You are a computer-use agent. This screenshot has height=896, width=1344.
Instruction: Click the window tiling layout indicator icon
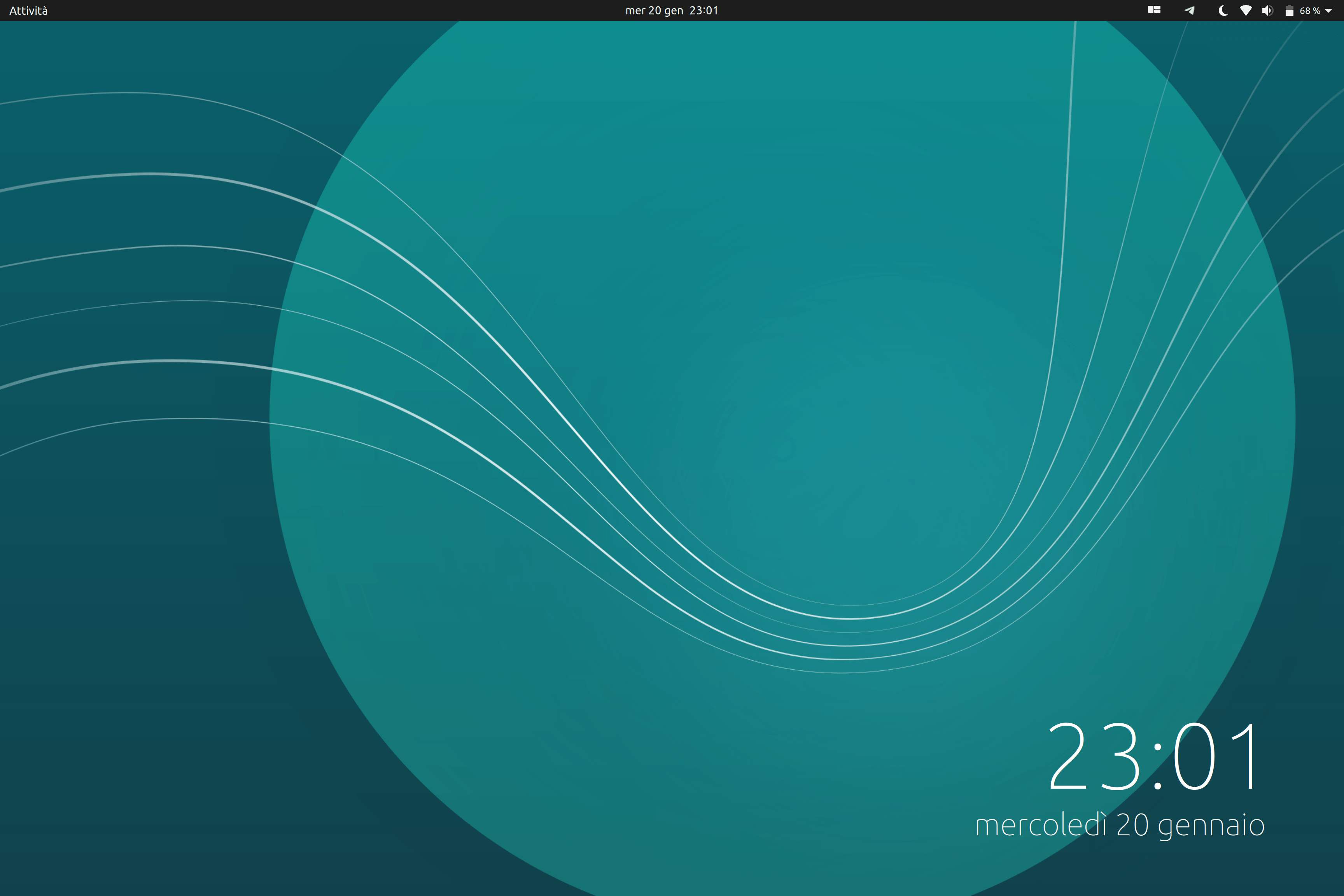click(1154, 10)
